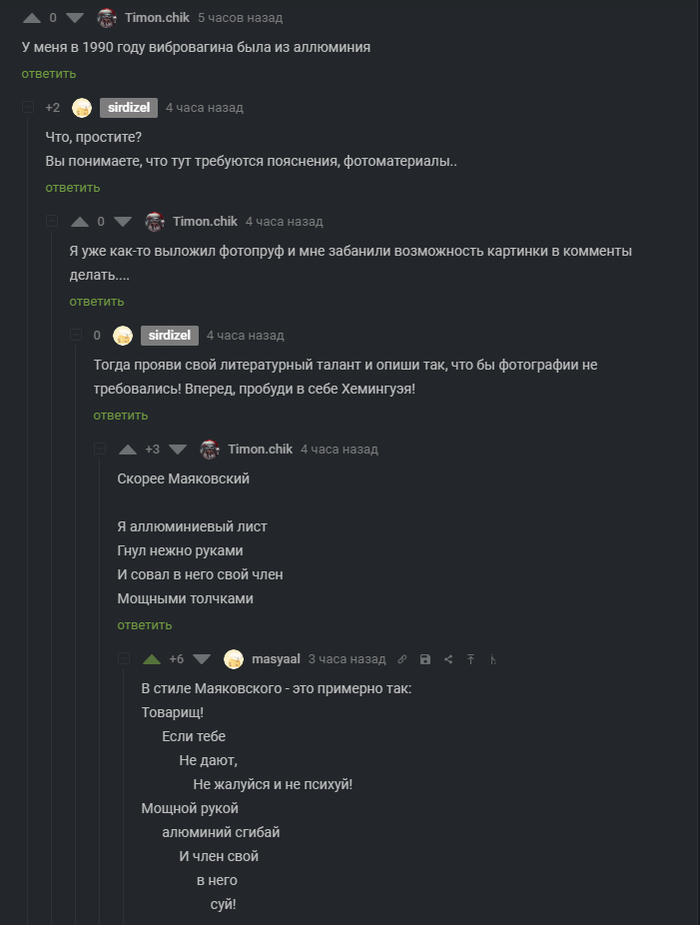
Task: Save masyaal's comment with the floppy icon
Action: point(425,659)
